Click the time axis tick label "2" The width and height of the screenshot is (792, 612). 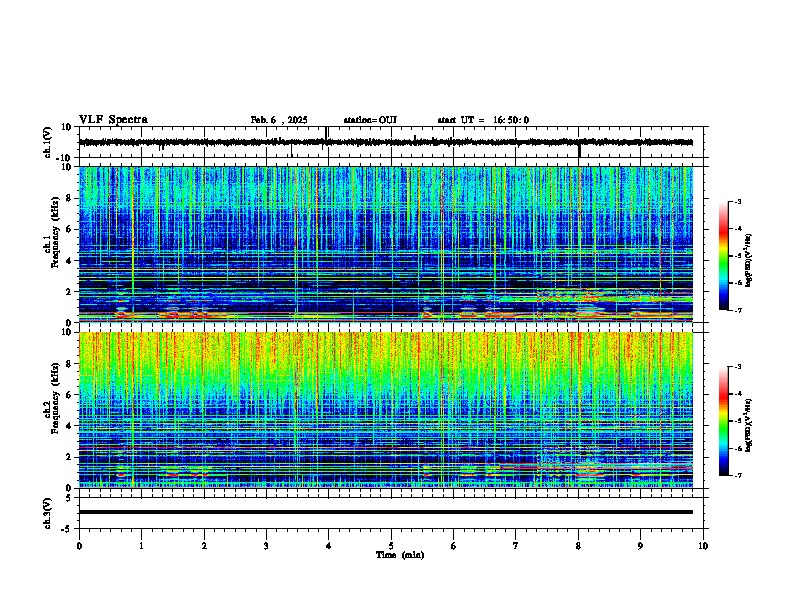click(x=204, y=546)
